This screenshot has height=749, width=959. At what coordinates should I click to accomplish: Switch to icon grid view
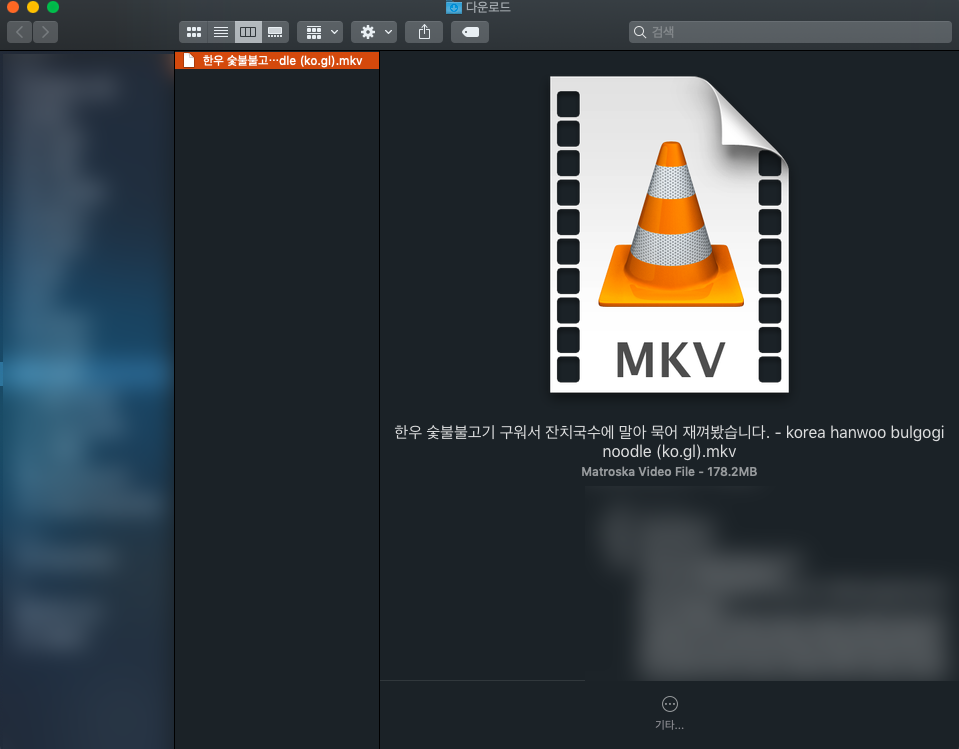click(194, 32)
